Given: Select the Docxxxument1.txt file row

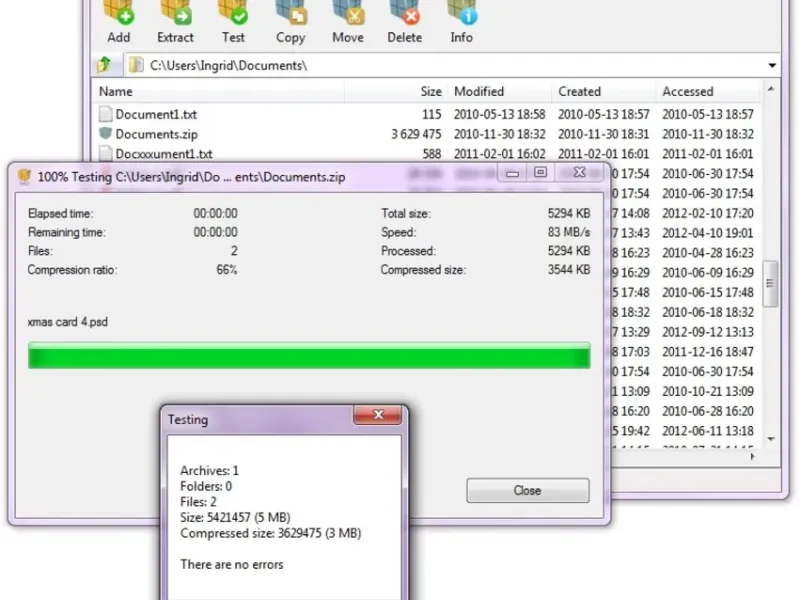Looking at the screenshot, I should tap(427, 154).
